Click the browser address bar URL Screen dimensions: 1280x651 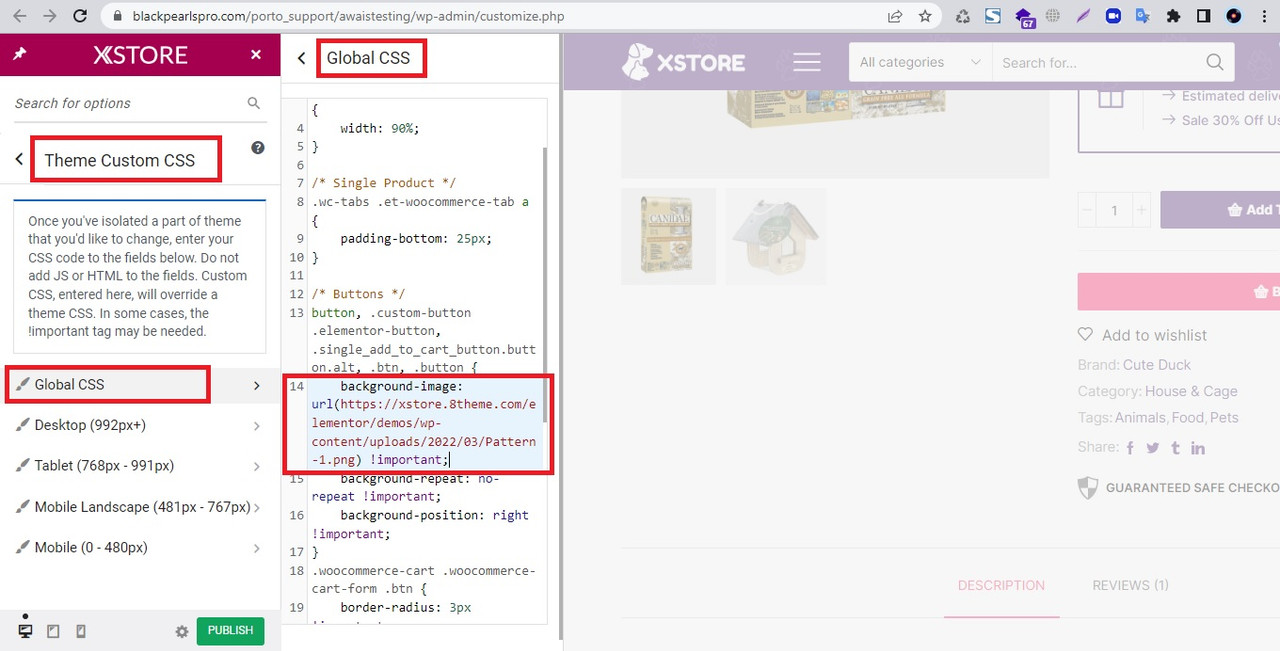(x=347, y=16)
